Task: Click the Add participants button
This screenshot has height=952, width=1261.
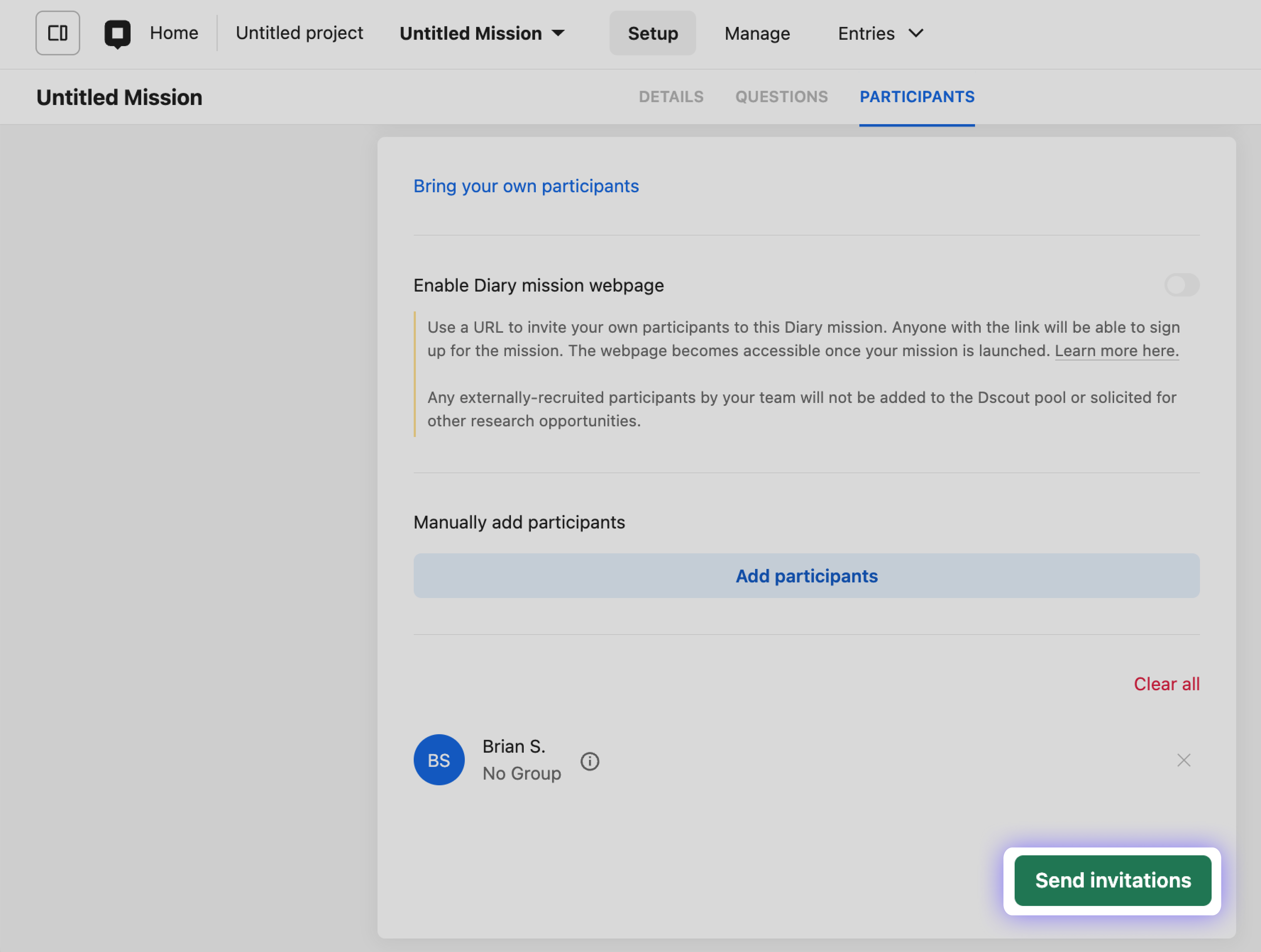Action: [806, 575]
